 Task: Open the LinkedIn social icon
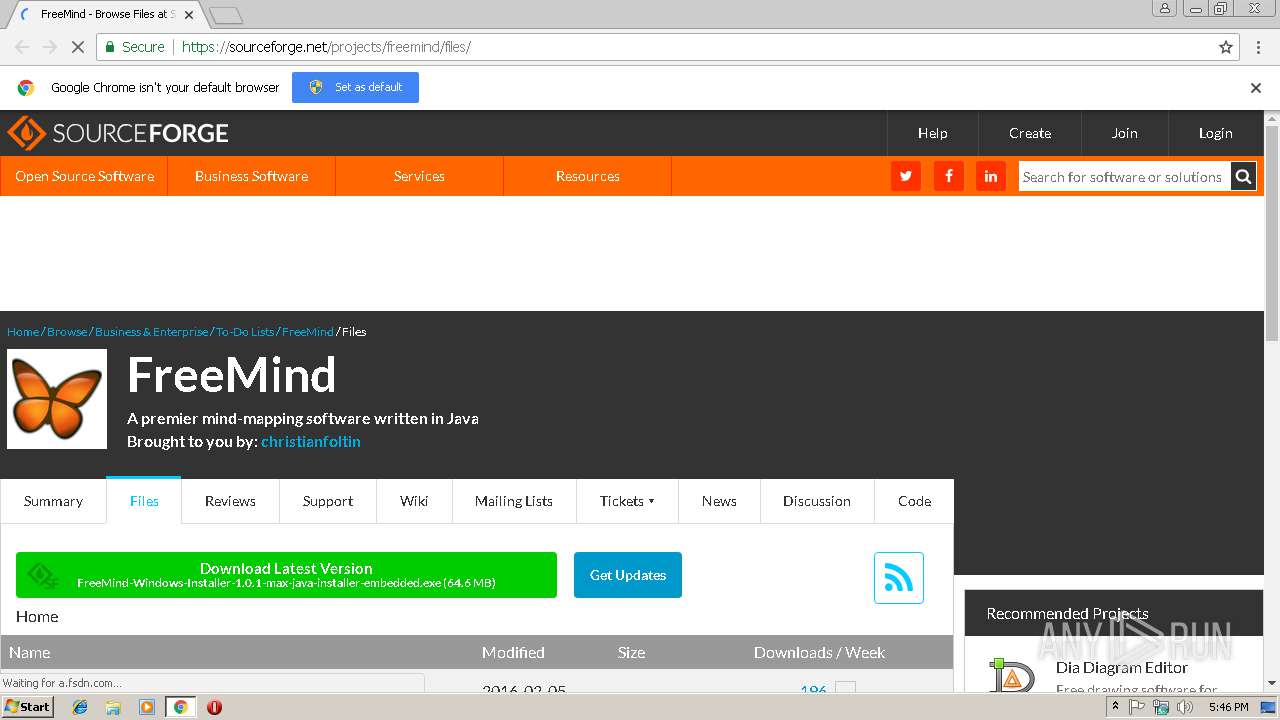tap(991, 176)
